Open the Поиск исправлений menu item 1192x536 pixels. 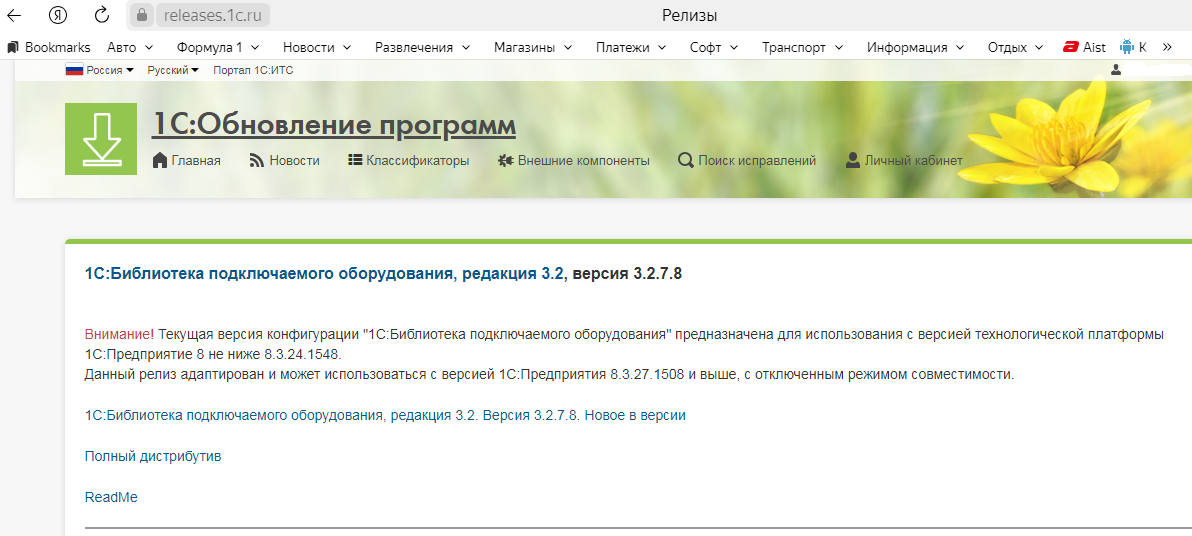coord(747,160)
